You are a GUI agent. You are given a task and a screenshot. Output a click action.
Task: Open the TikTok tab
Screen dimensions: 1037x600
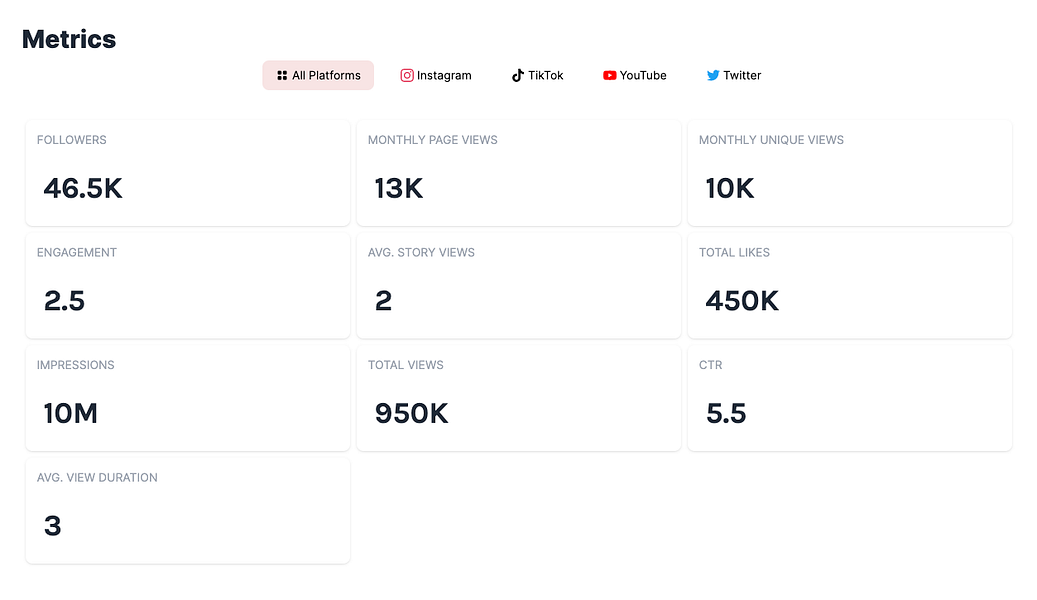click(x=537, y=75)
